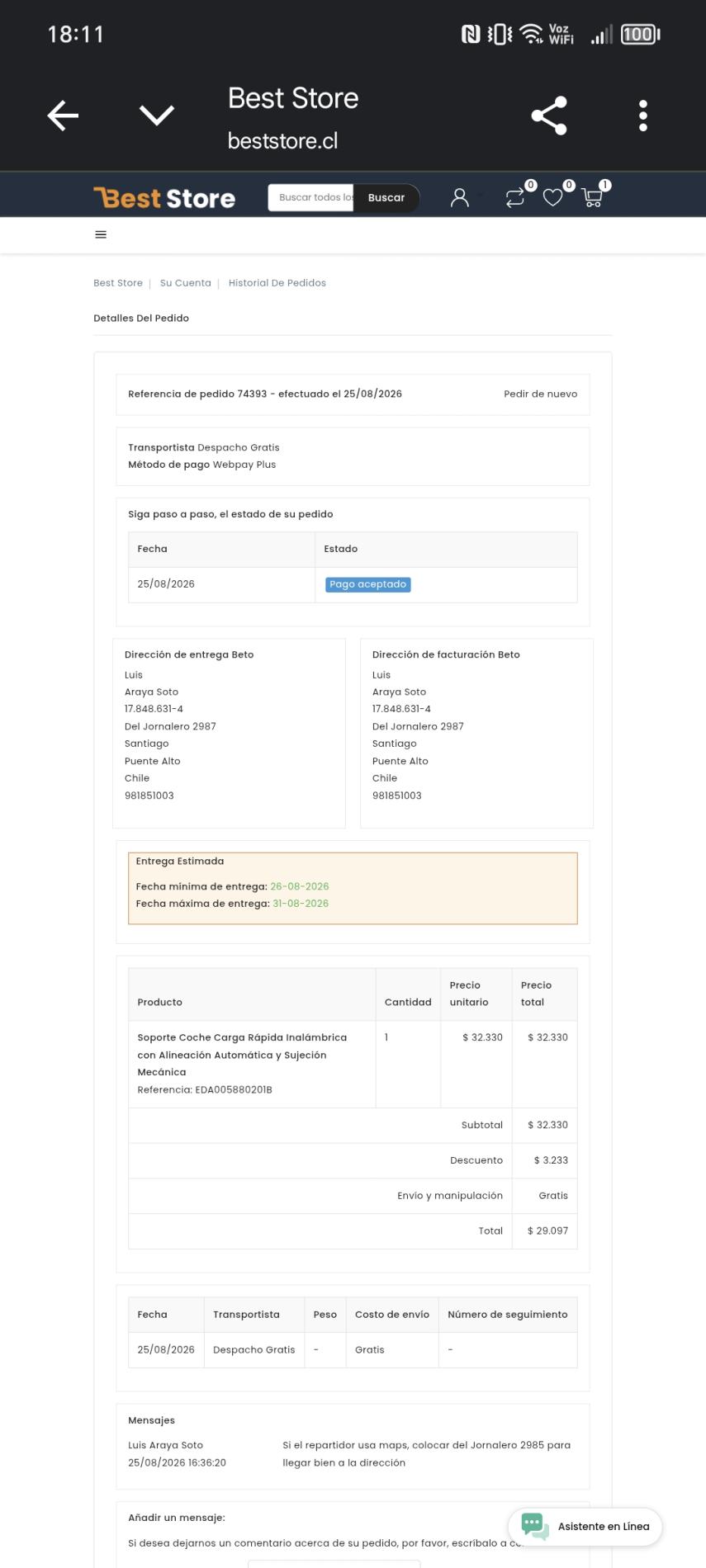Focus the product search field
This screenshot has width=706, height=1568.
pyautogui.click(x=311, y=197)
